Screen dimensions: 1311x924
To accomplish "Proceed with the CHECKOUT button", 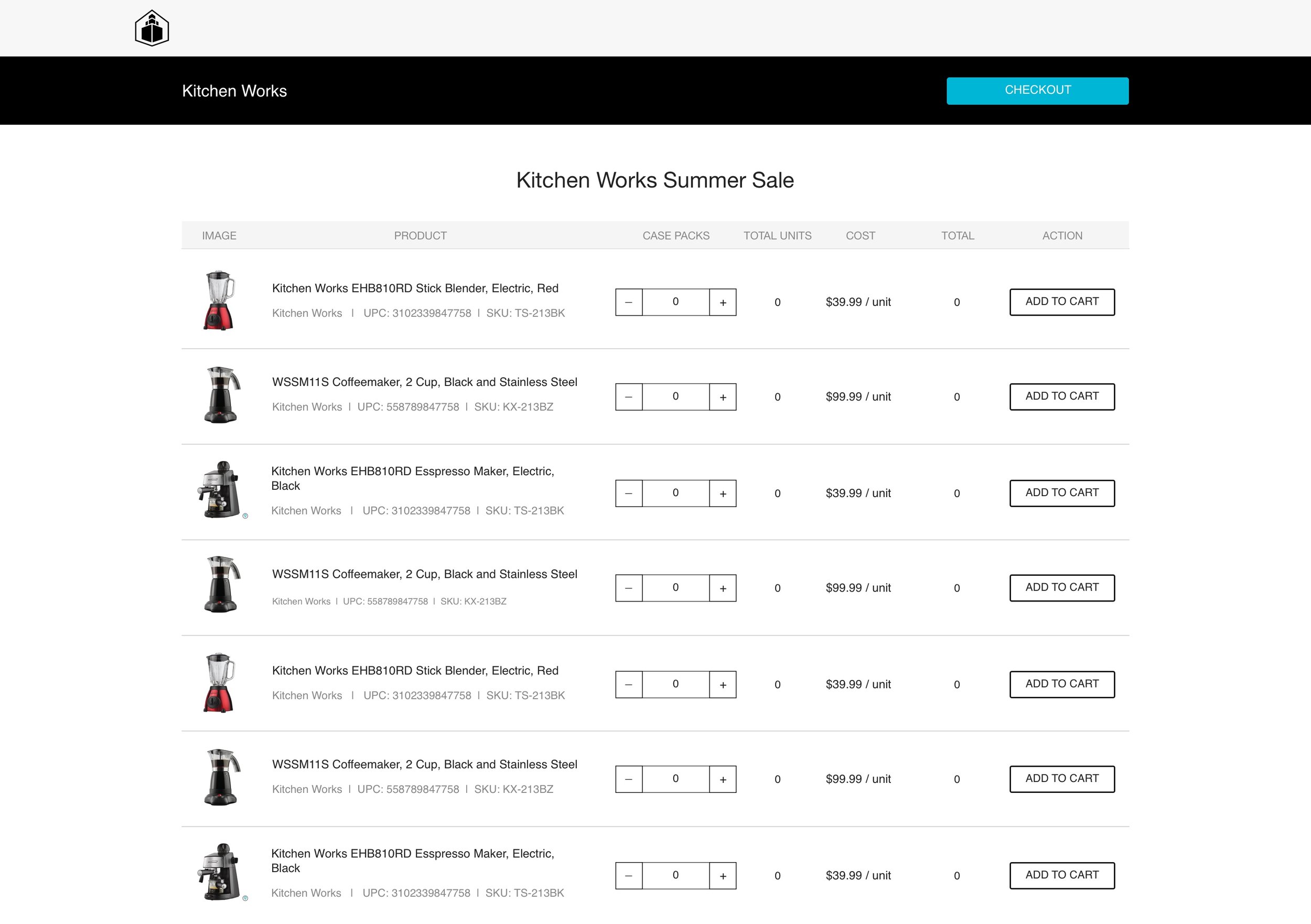I will [x=1037, y=91].
